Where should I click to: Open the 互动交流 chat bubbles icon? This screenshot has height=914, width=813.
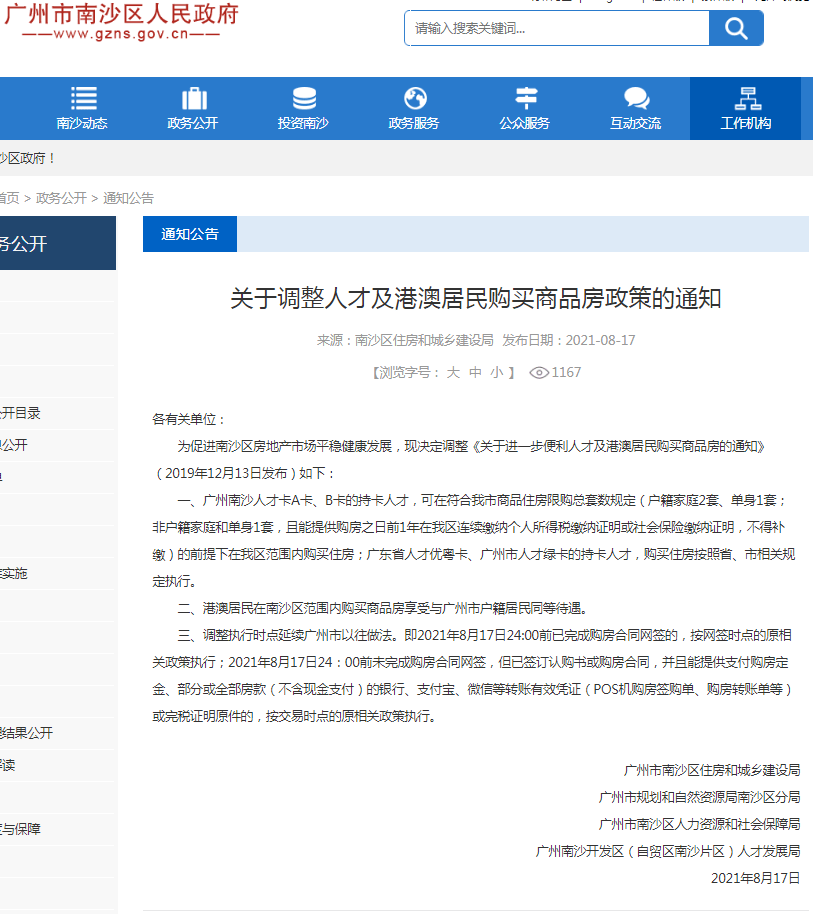pyautogui.click(x=636, y=98)
